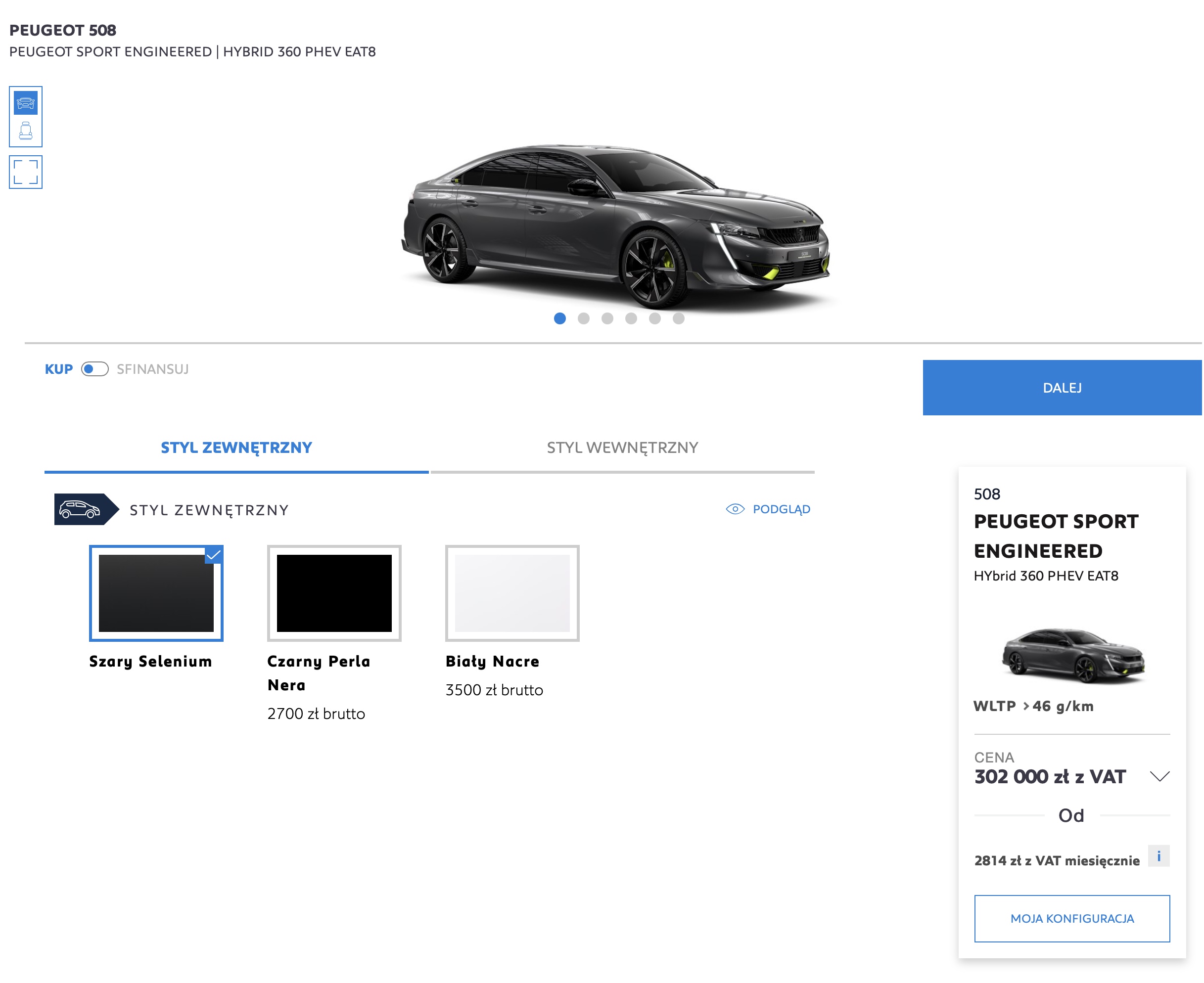Screen dimensions: 1204x983
Task: Choose Biały Nacre color swatch
Action: click(512, 593)
